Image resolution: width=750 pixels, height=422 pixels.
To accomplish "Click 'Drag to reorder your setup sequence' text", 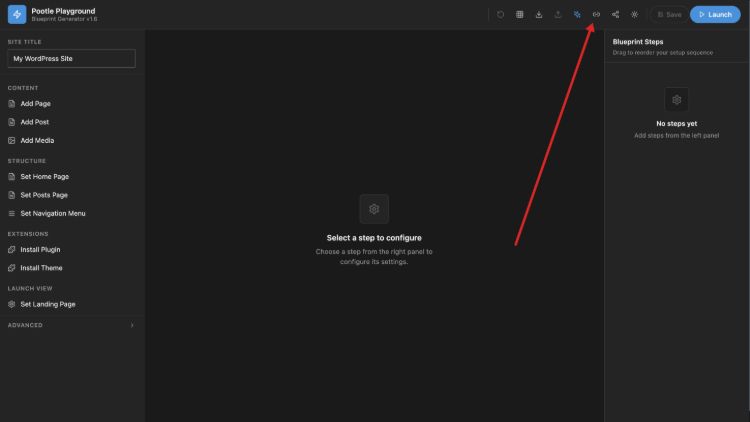I will pos(662,53).
